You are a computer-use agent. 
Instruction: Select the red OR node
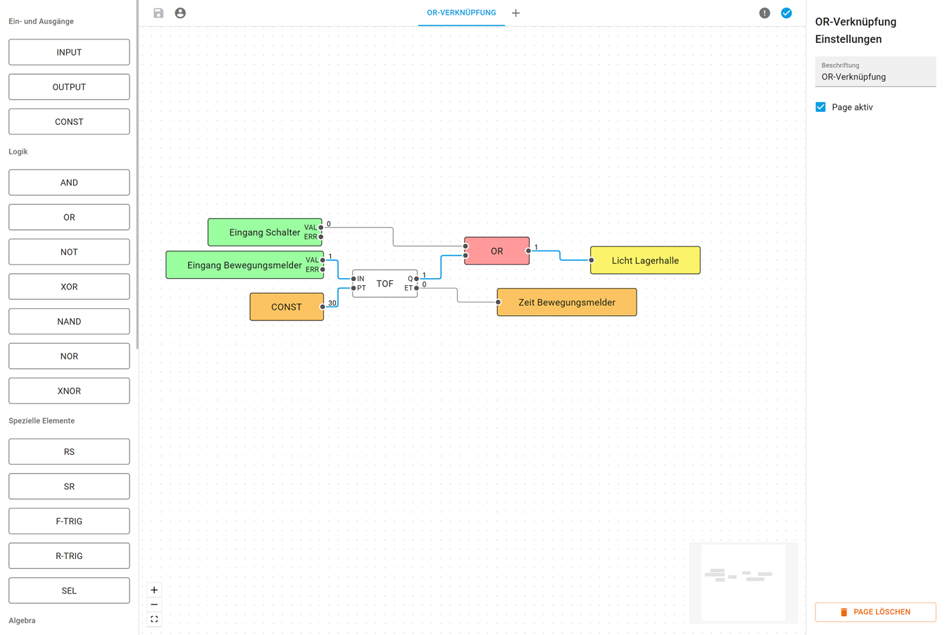(x=497, y=251)
